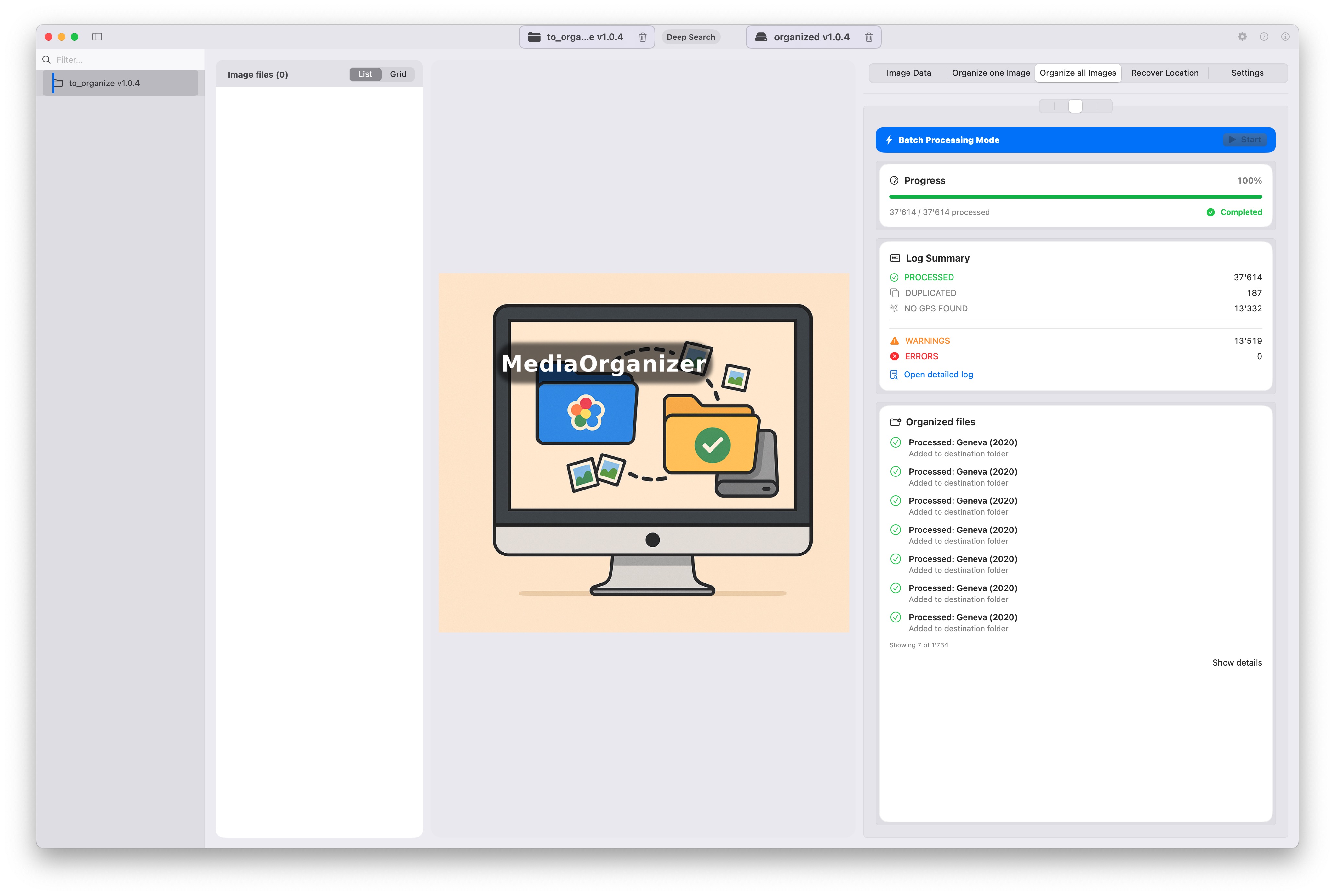Click the to_orga...e source folder icon
Viewport: 1335px width, 896px height.
pyautogui.click(x=534, y=37)
